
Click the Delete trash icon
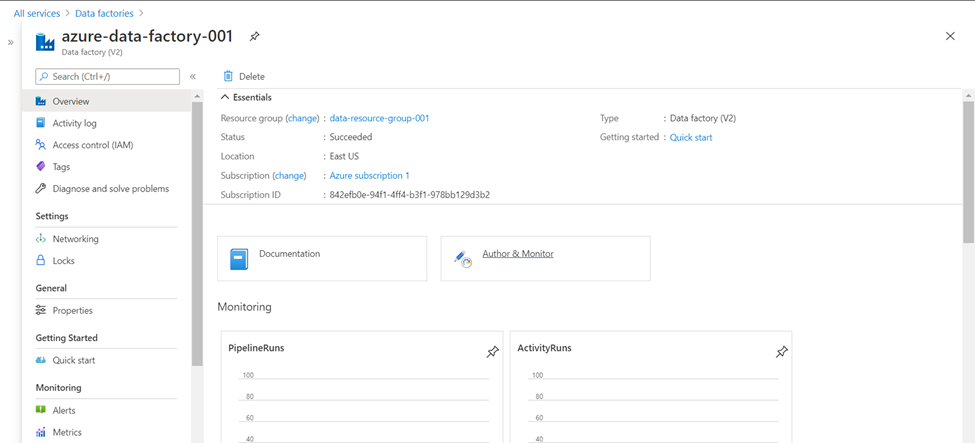click(x=228, y=76)
